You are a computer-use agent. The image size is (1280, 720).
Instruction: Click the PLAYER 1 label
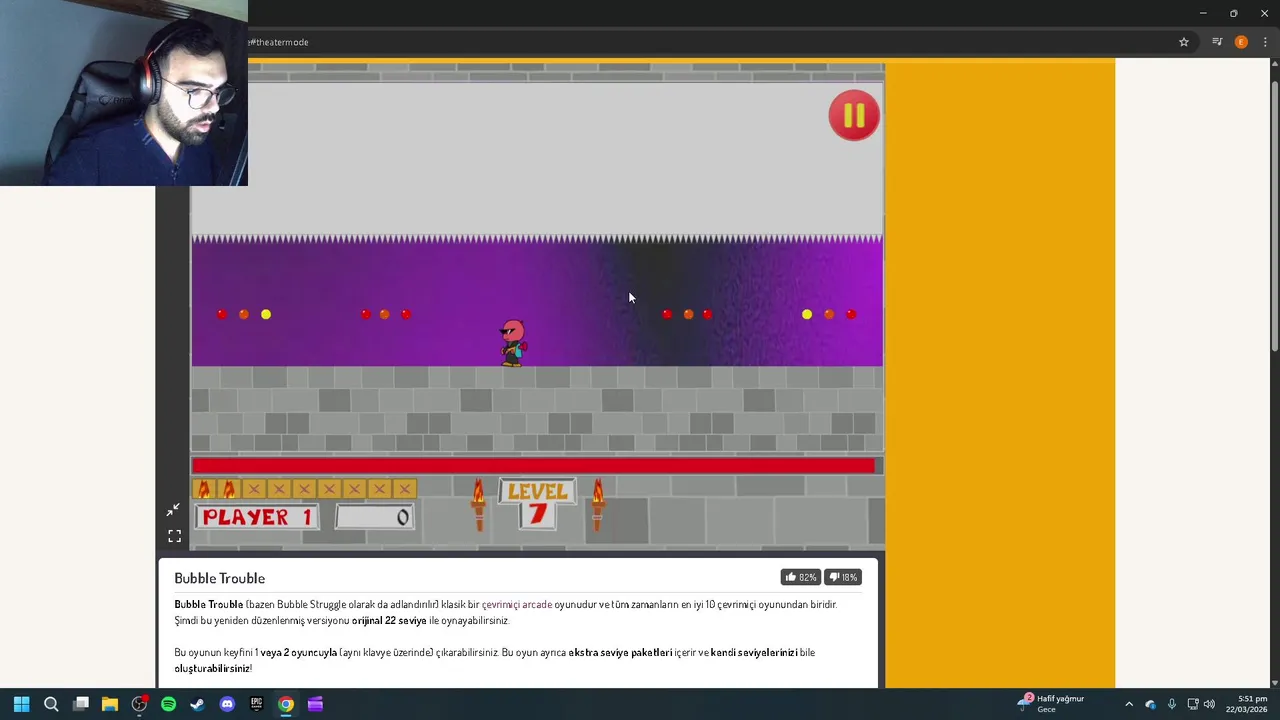[258, 517]
